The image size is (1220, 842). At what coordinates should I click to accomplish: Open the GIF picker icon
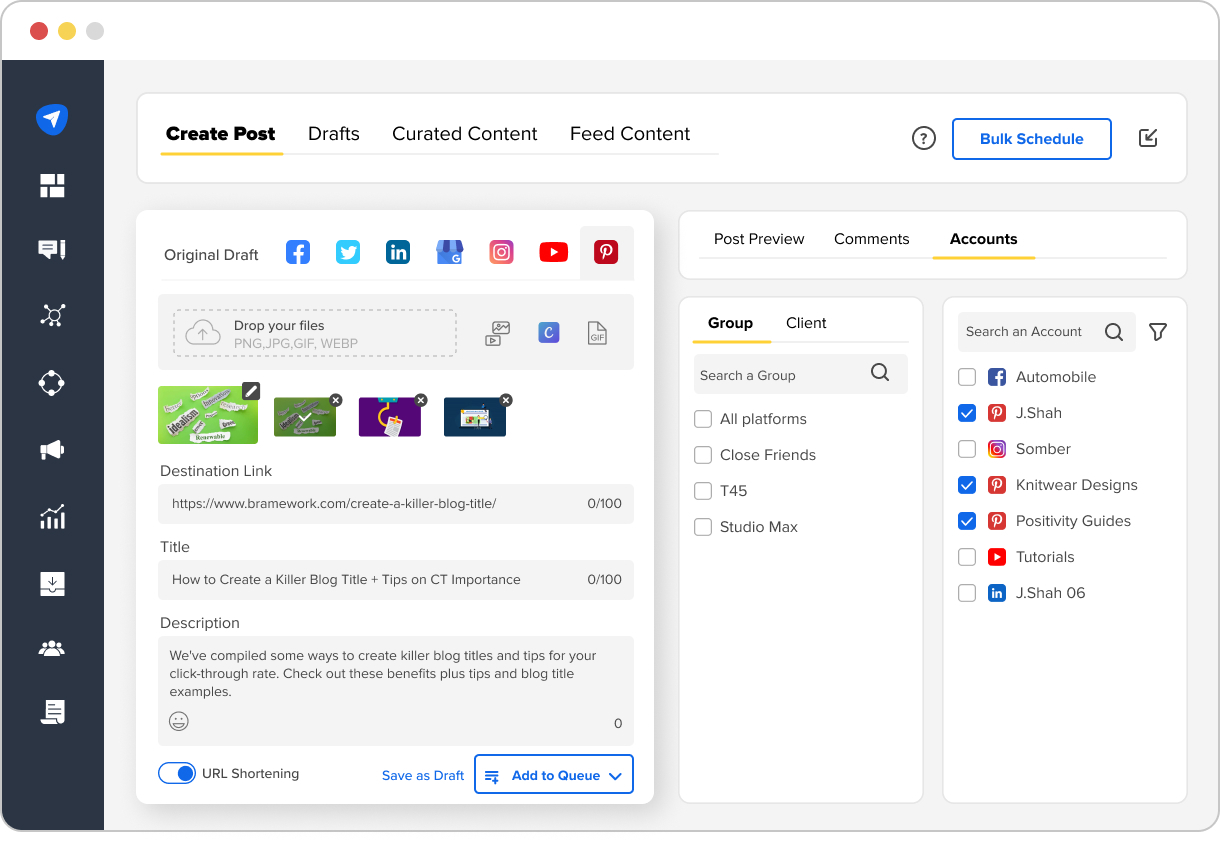[x=597, y=333]
